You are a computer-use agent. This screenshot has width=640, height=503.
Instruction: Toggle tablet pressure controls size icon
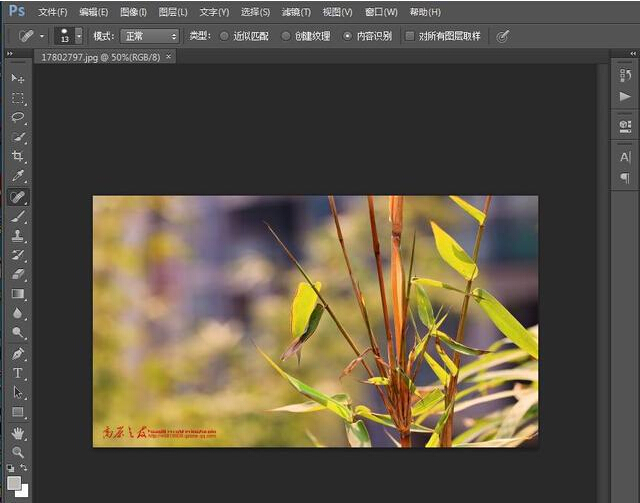point(503,36)
